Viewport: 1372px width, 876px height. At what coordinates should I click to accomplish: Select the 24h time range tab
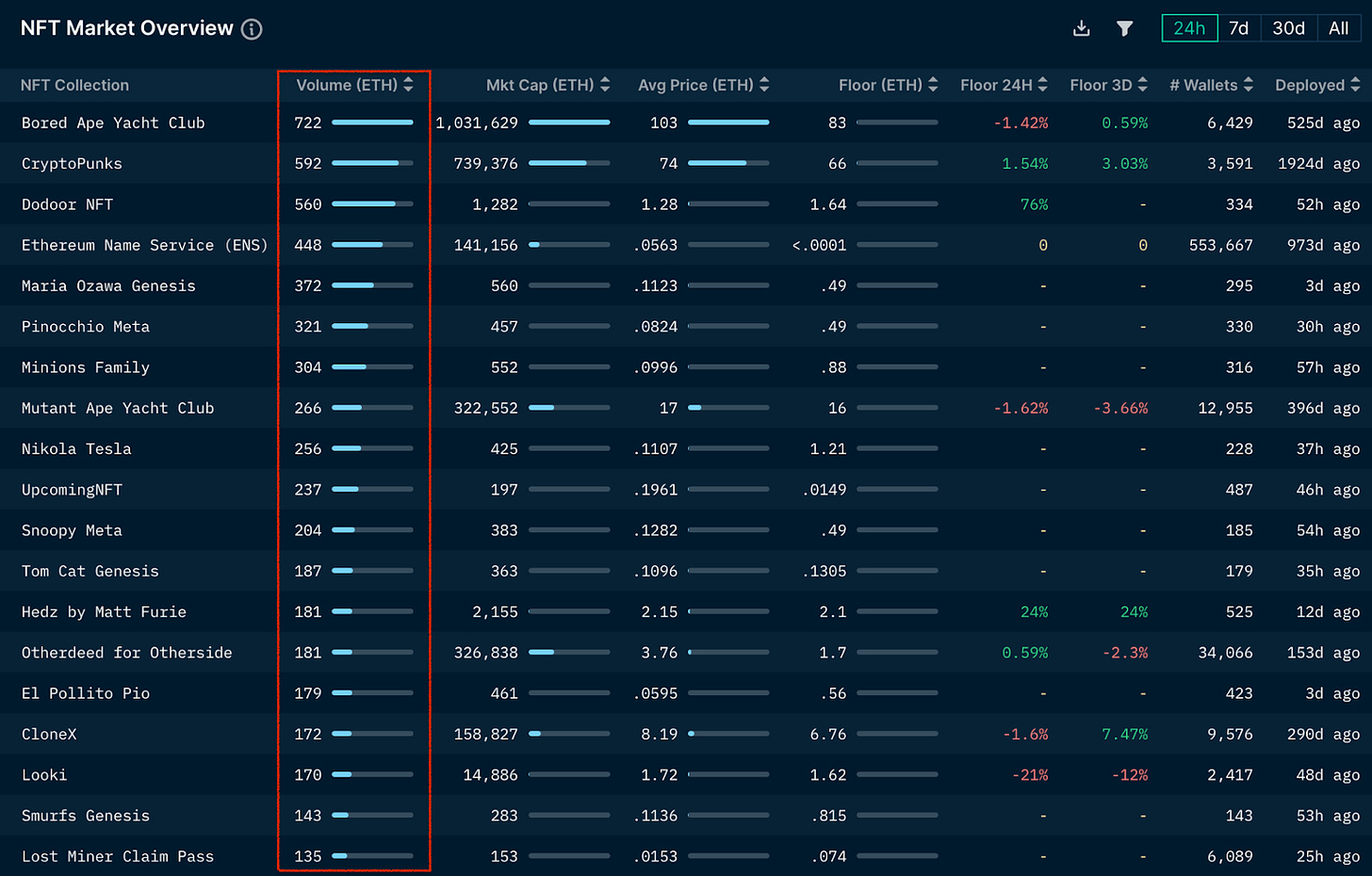click(1189, 28)
